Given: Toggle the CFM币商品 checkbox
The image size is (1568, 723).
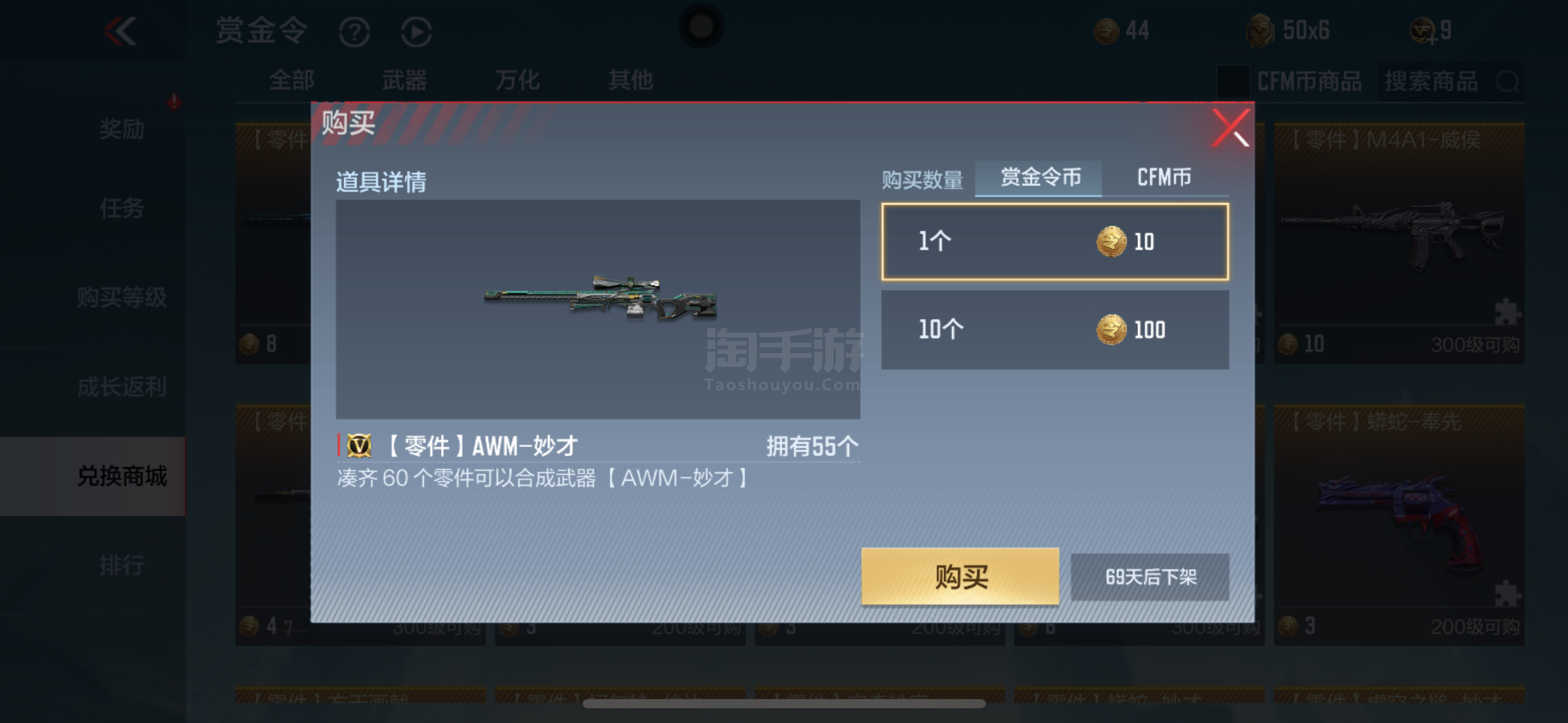Looking at the screenshot, I should pyautogui.click(x=1233, y=81).
